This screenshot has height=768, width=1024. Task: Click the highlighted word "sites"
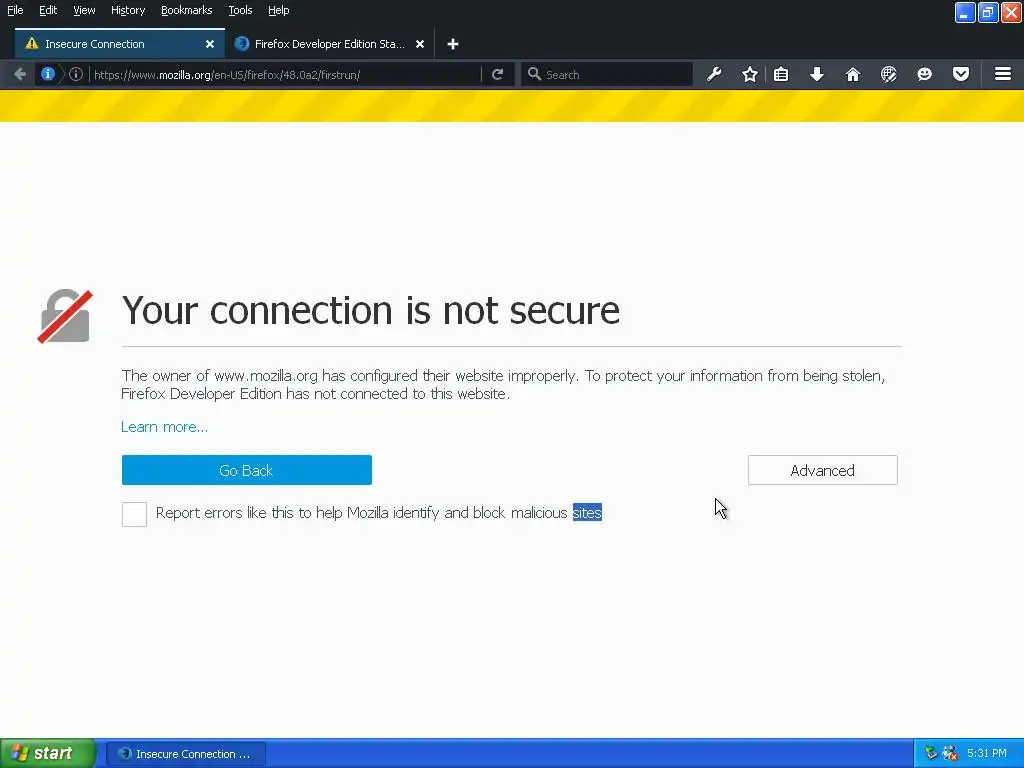[587, 513]
